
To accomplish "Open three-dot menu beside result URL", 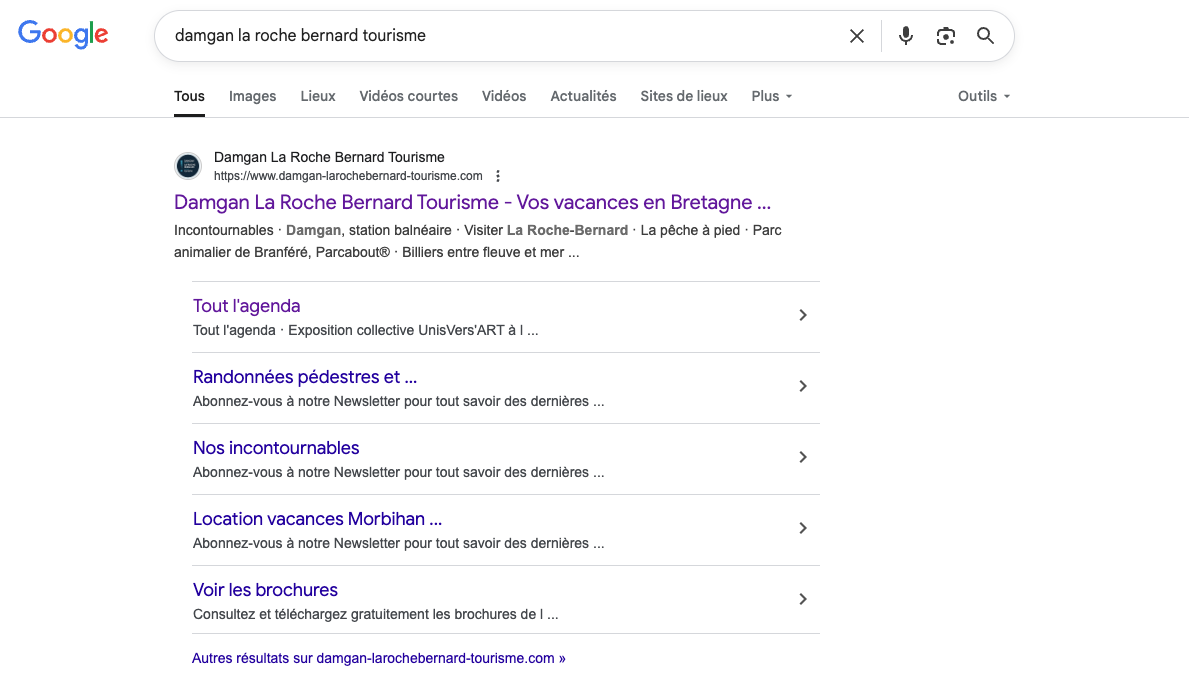I will [498, 176].
